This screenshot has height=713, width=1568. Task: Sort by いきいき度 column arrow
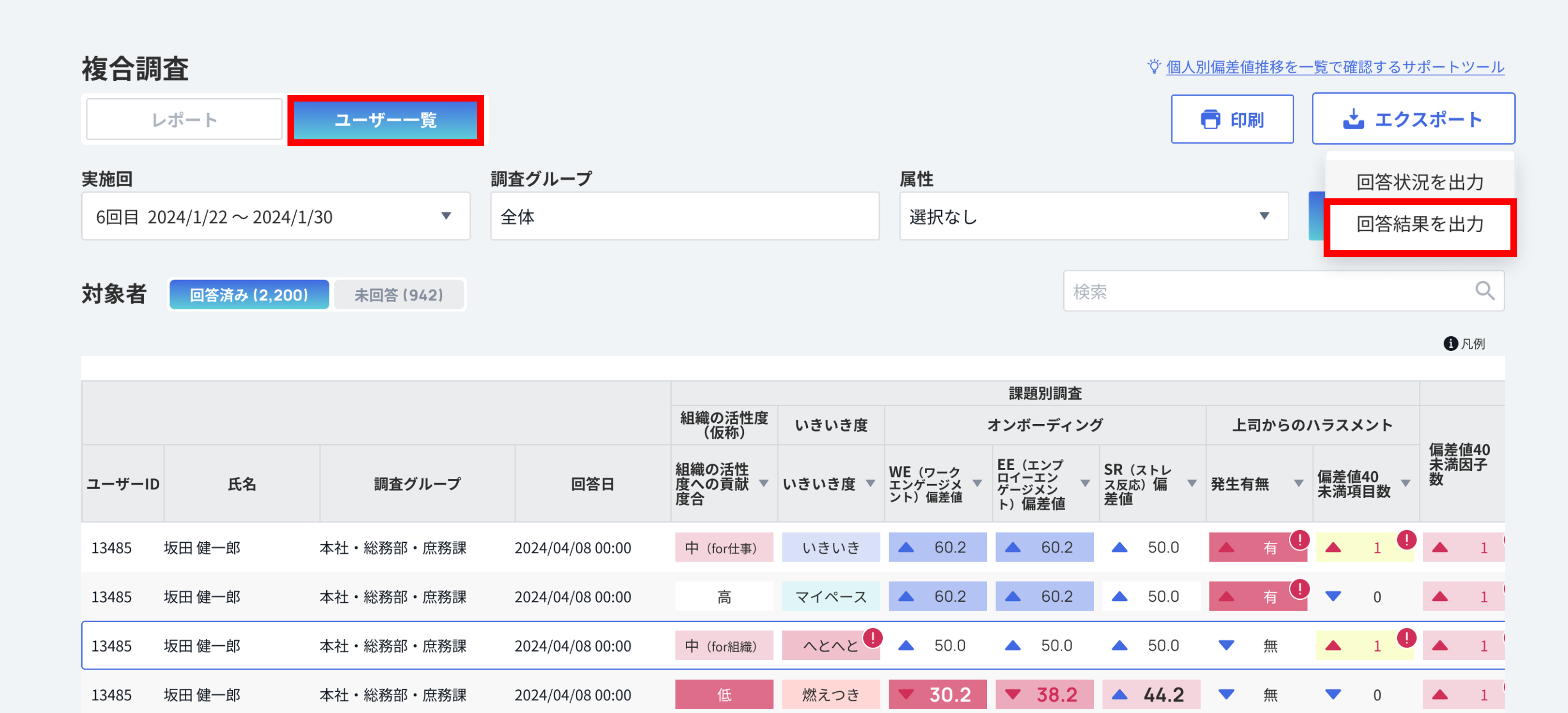(871, 484)
